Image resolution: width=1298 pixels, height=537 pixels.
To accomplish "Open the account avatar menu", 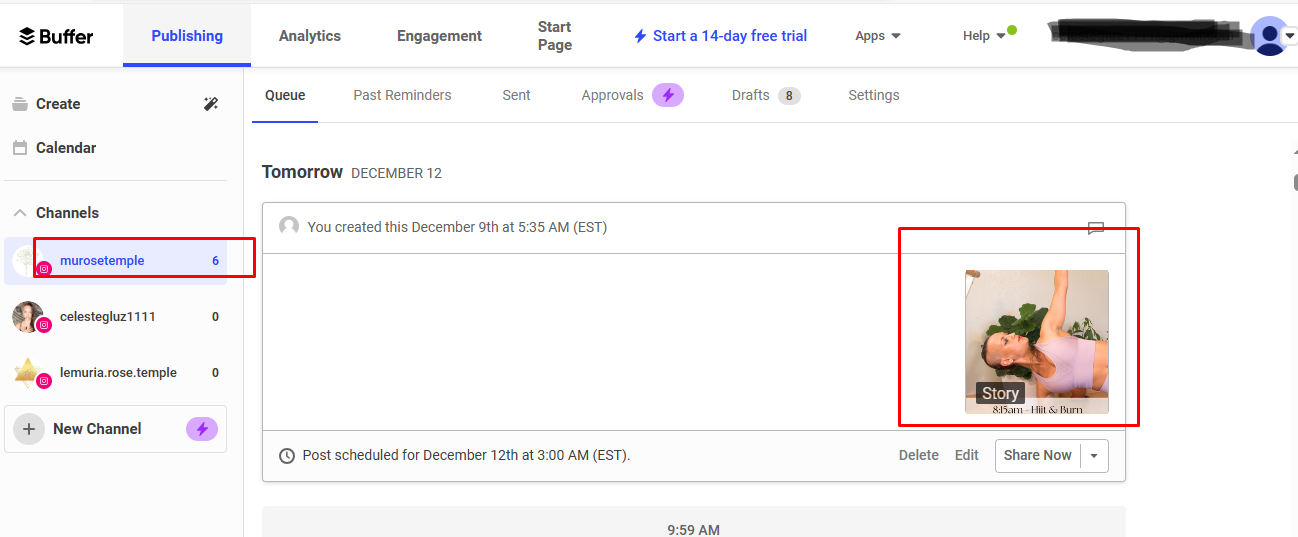I will (x=1270, y=36).
